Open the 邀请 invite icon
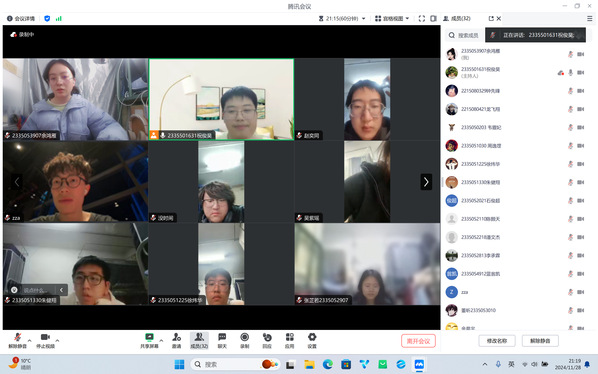 point(176,340)
